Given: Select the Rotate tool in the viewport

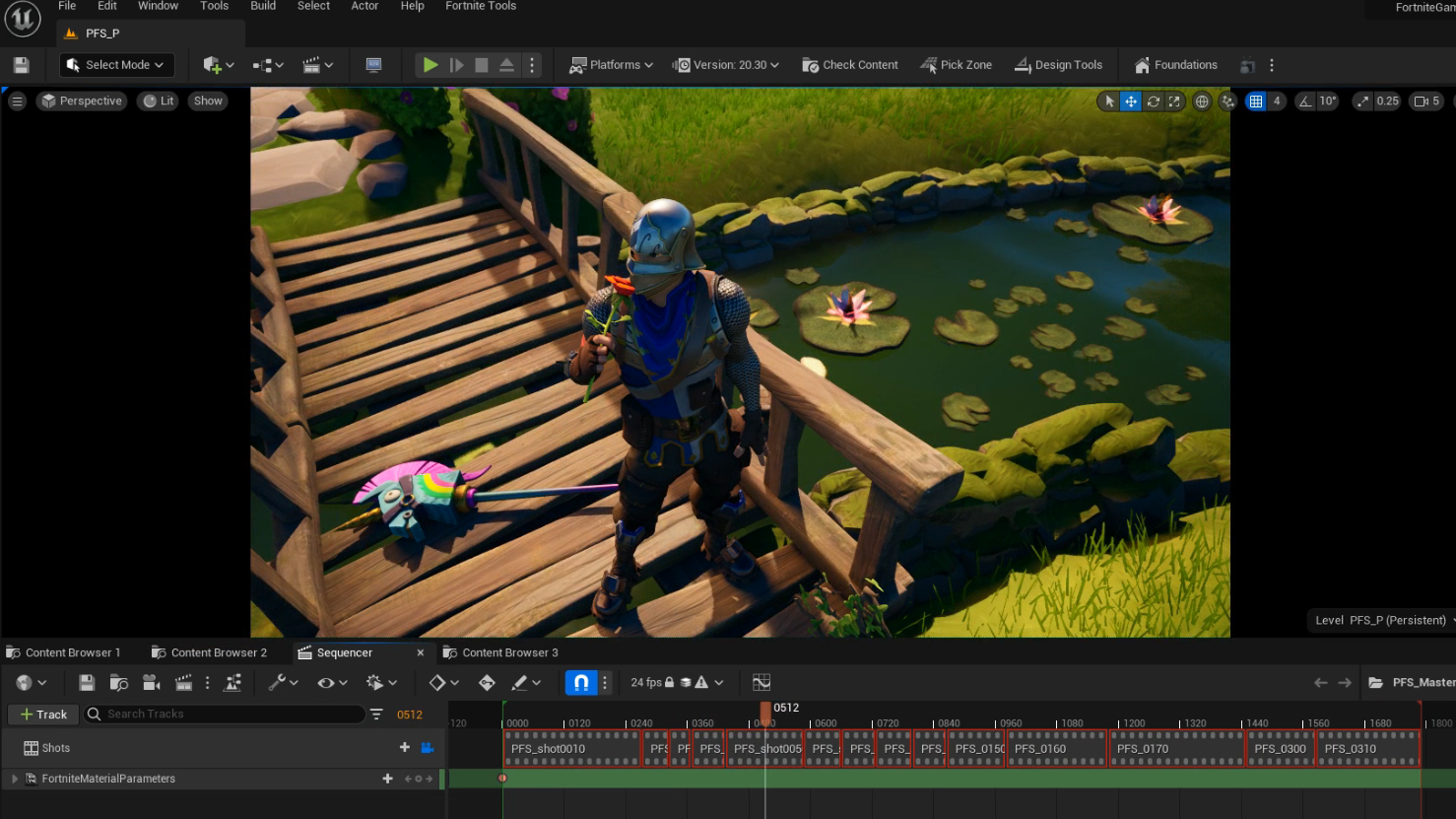Looking at the screenshot, I should (1154, 101).
